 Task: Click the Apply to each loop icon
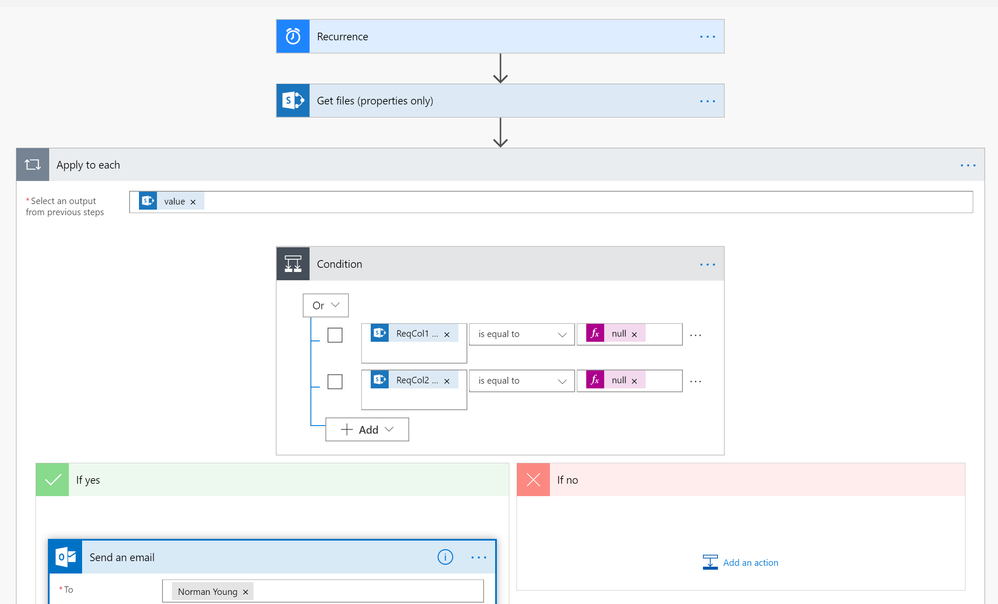33,165
